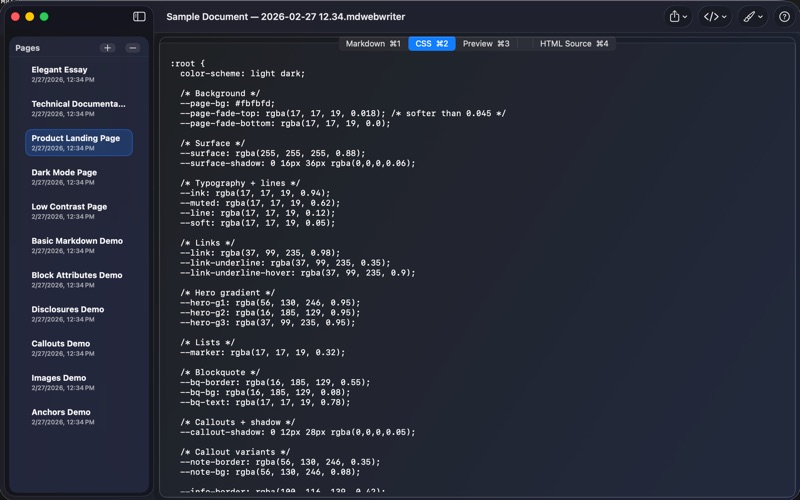Select the Product Landing Page item
Viewport: 800px width, 500px height.
point(79,142)
